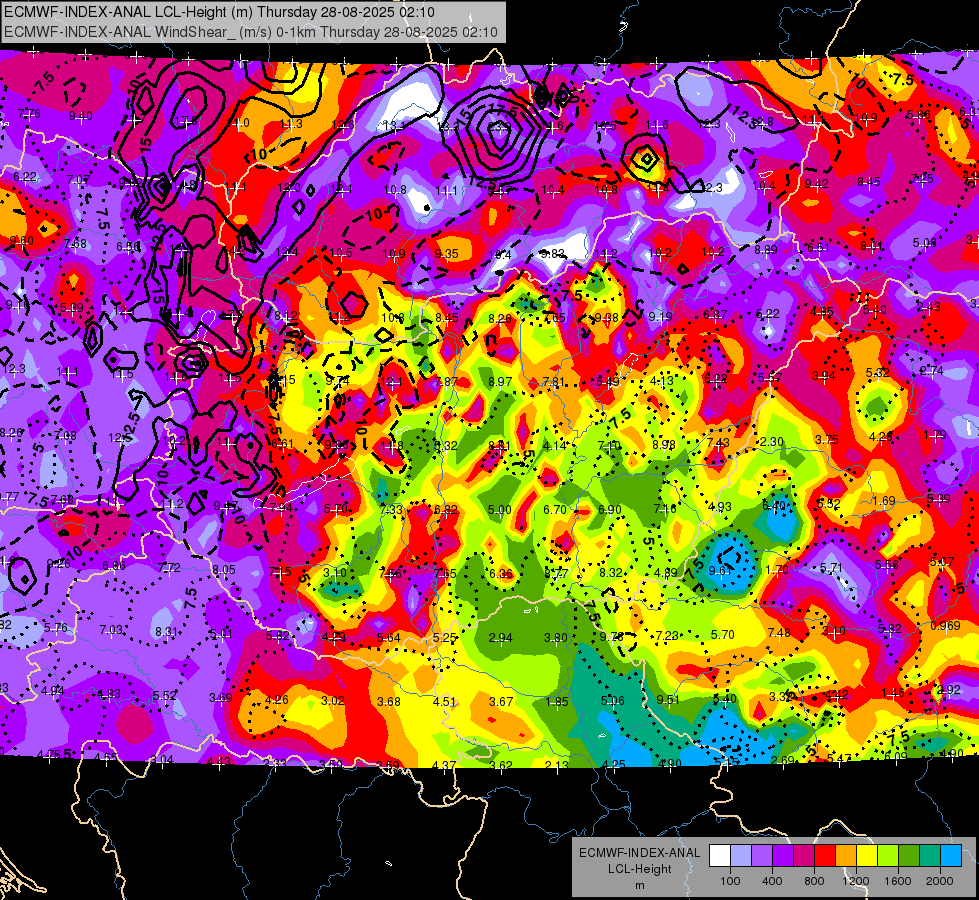This screenshot has height=900, width=979.
Task: Click the map value 2.94
Action: point(501,638)
